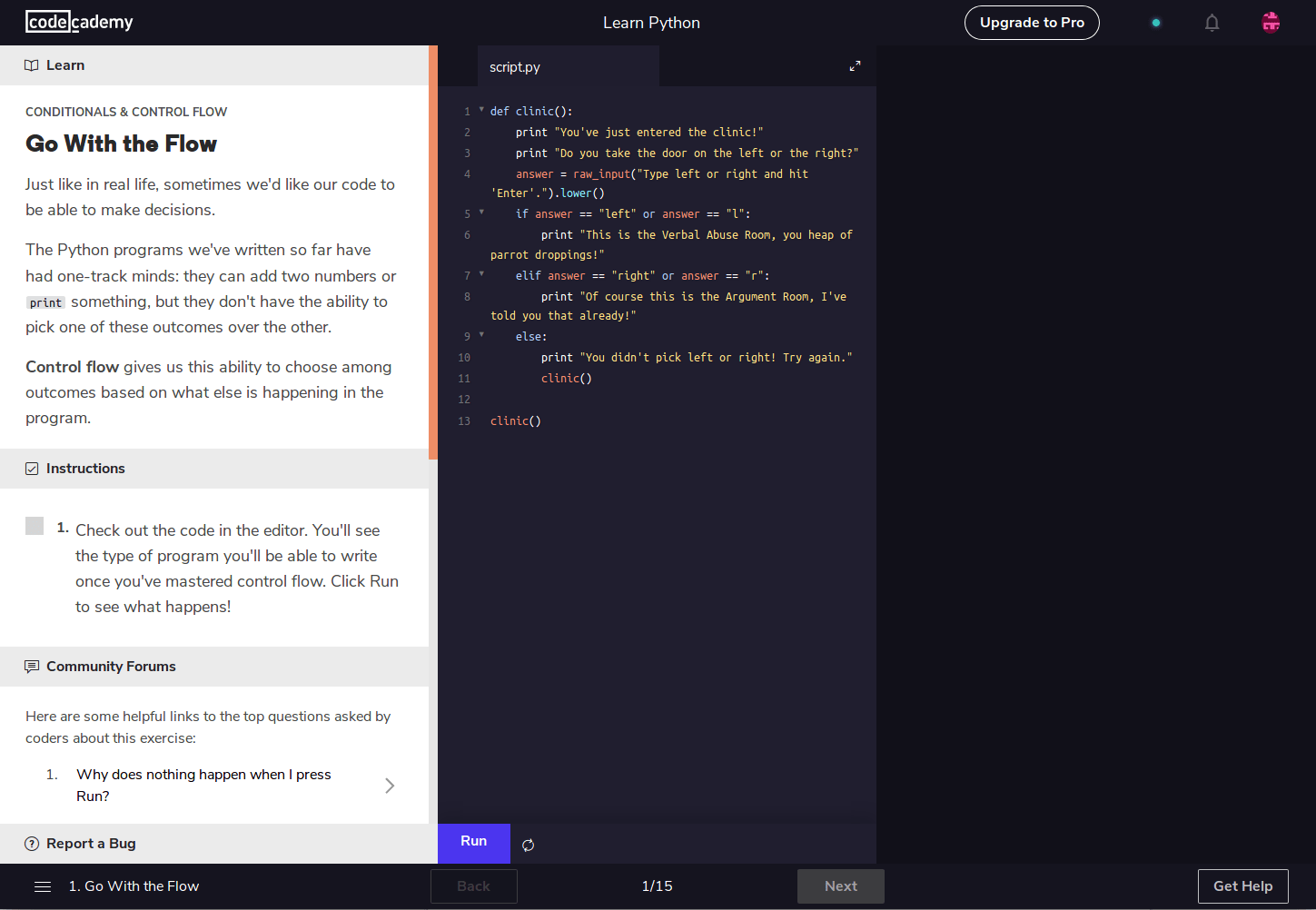Click code line 'clinic()' at line 13

click(516, 421)
